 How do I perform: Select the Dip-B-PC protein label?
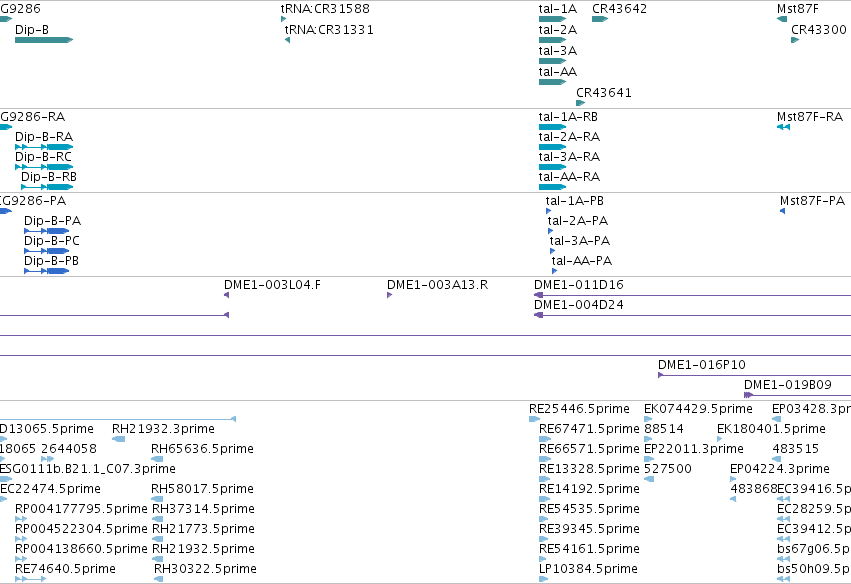(52, 241)
